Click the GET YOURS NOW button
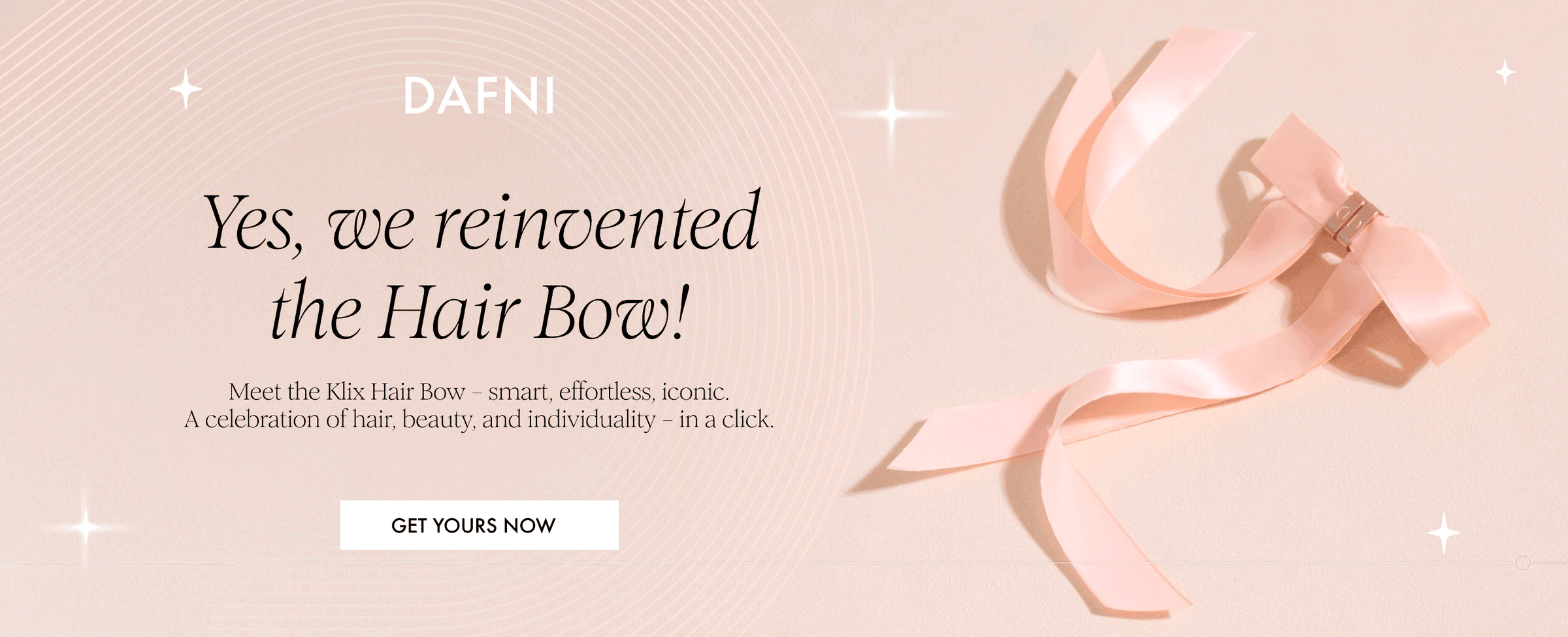Viewport: 1568px width, 637px height. (x=479, y=525)
